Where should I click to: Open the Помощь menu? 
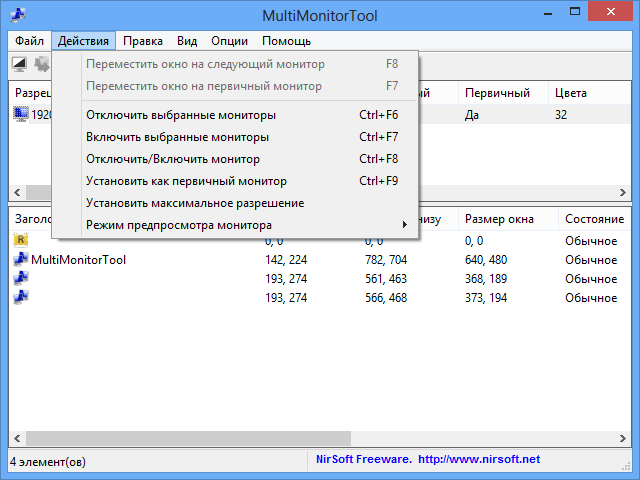point(287,41)
